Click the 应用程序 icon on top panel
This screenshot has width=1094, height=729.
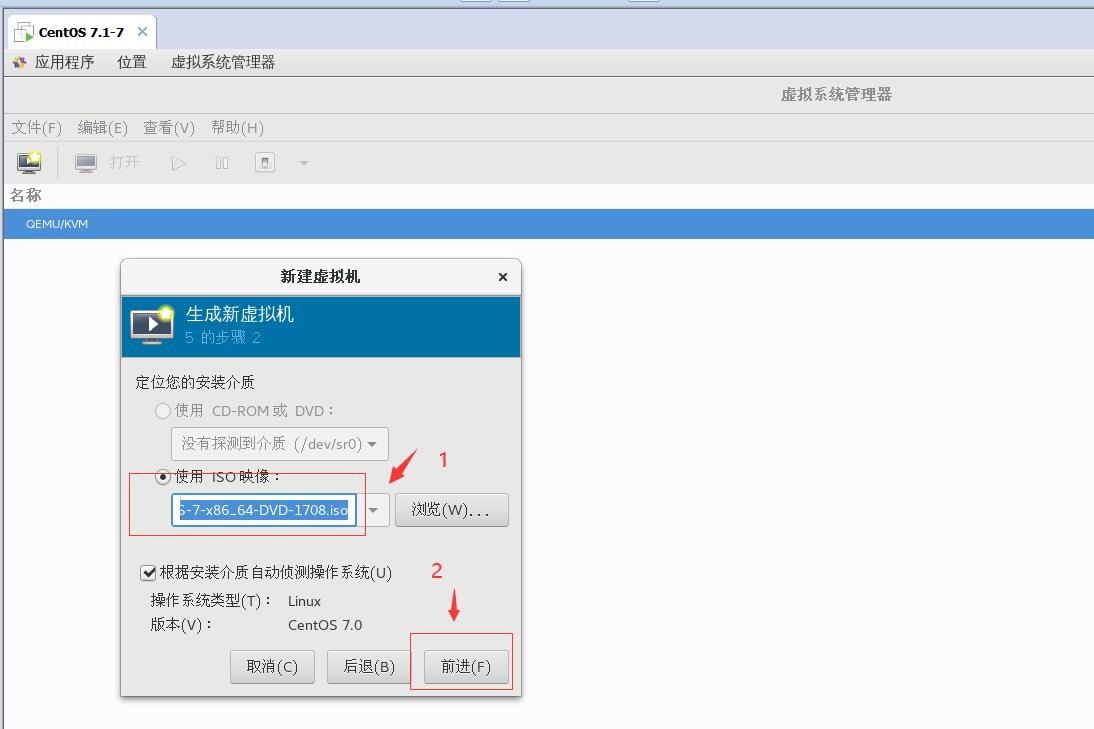click(x=20, y=62)
